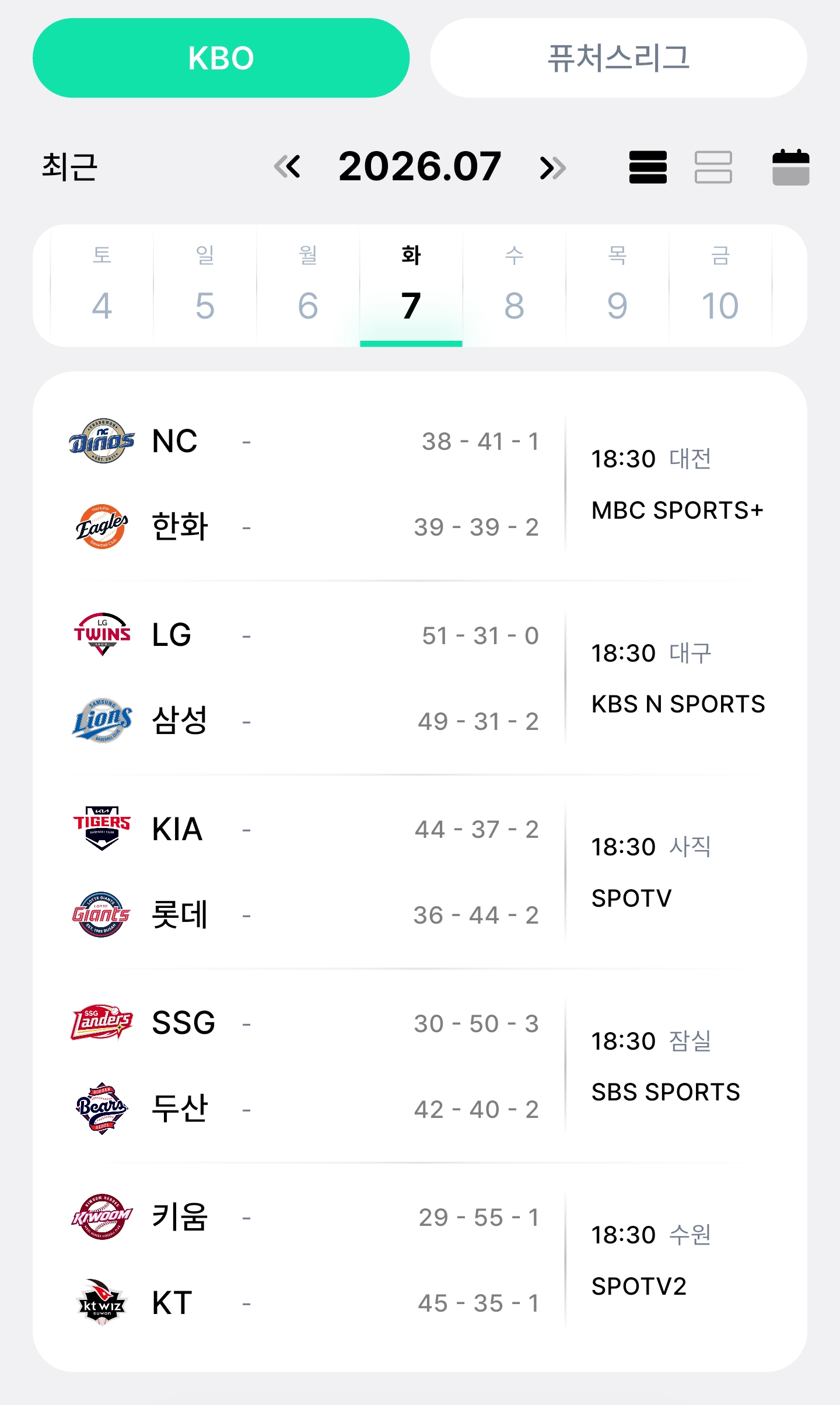Tap the LG Twins team logo
Image resolution: width=840 pixels, height=1405 pixels.
[x=101, y=635]
